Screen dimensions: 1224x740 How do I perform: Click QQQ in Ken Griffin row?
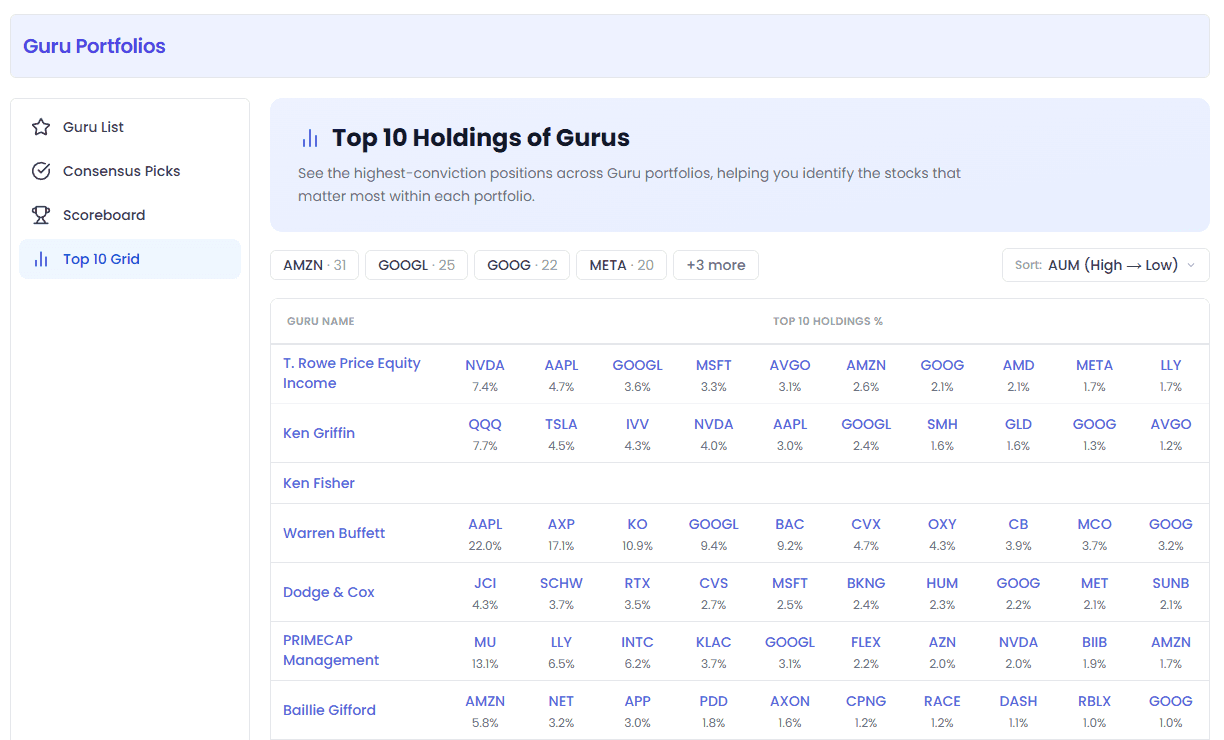(485, 424)
